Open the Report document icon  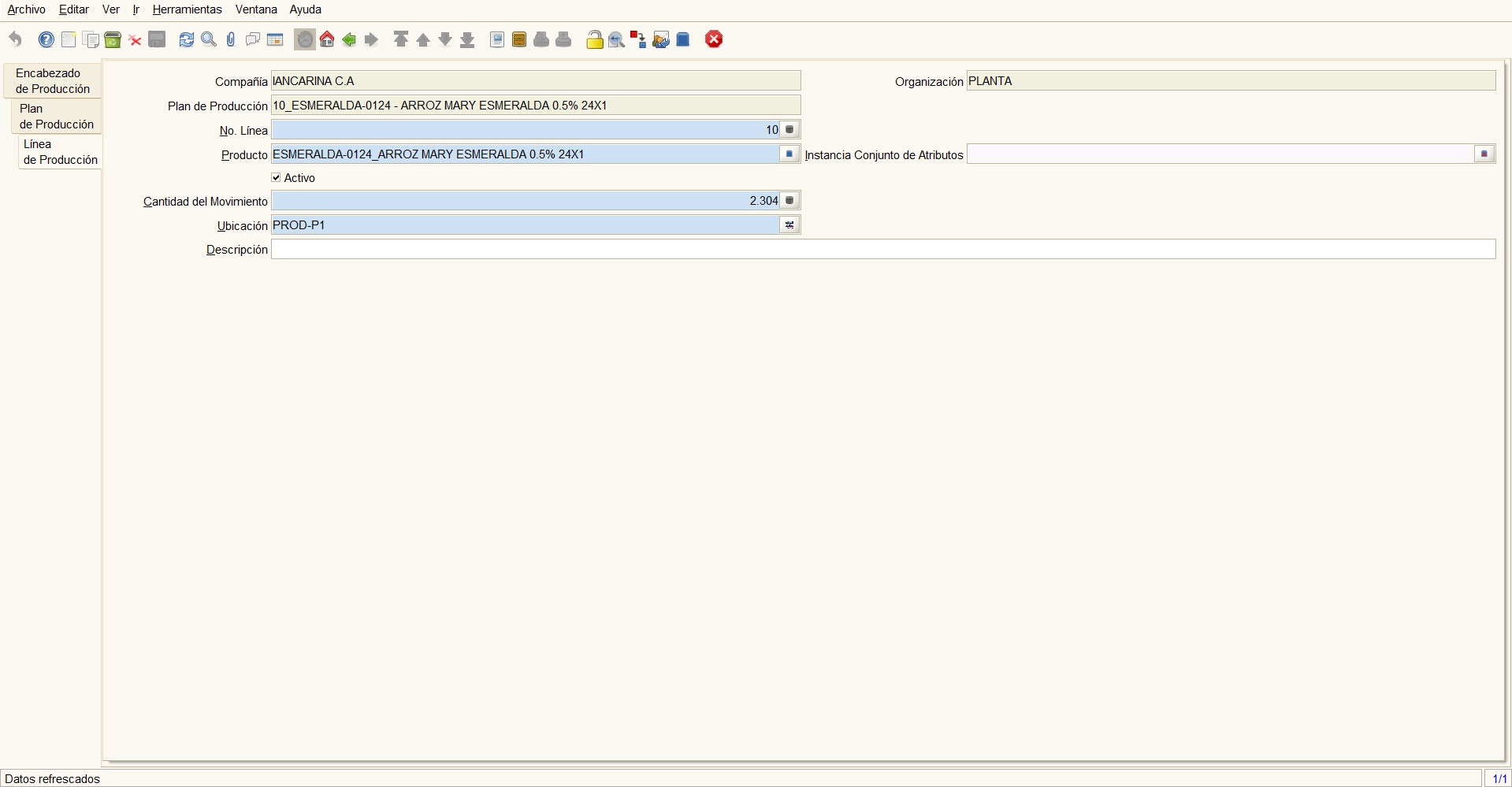coord(497,39)
